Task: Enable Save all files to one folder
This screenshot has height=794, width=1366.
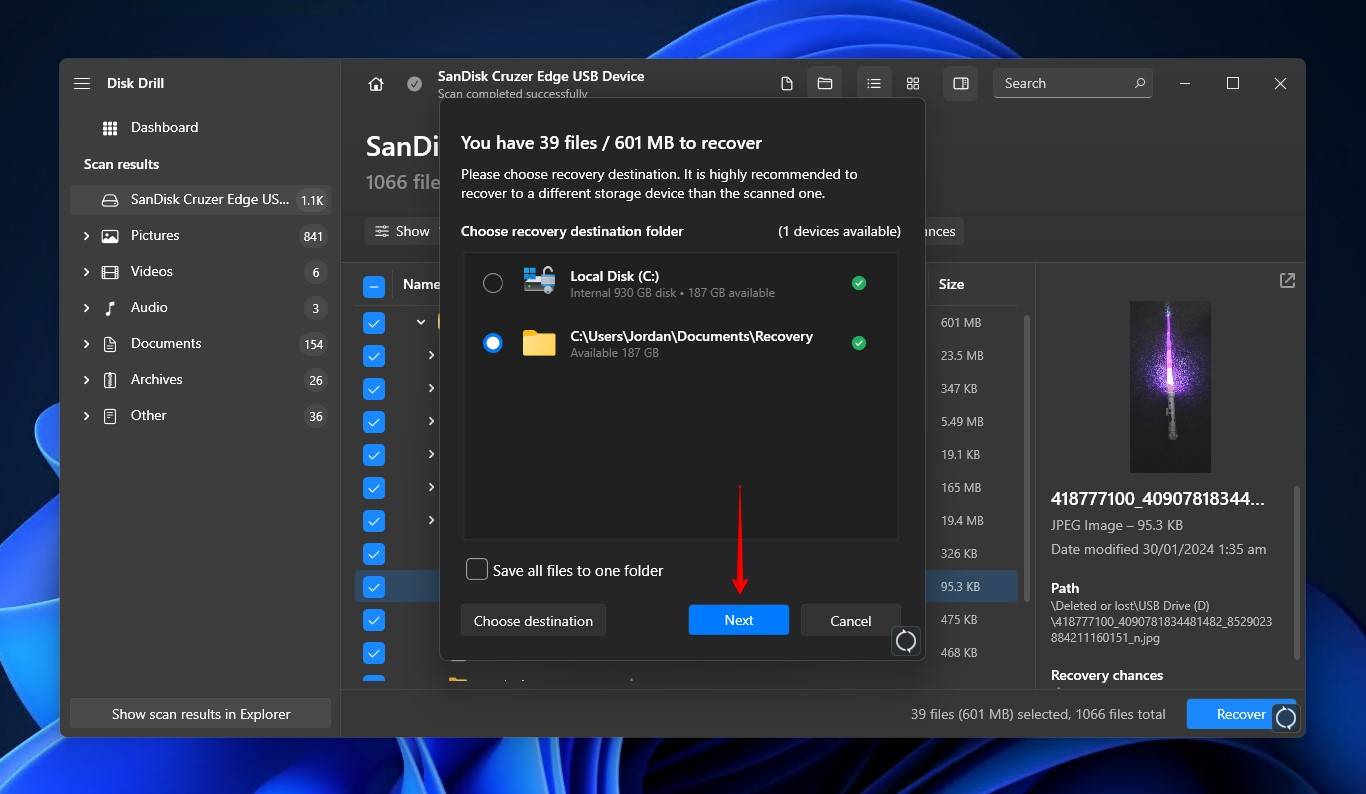Action: [477, 569]
